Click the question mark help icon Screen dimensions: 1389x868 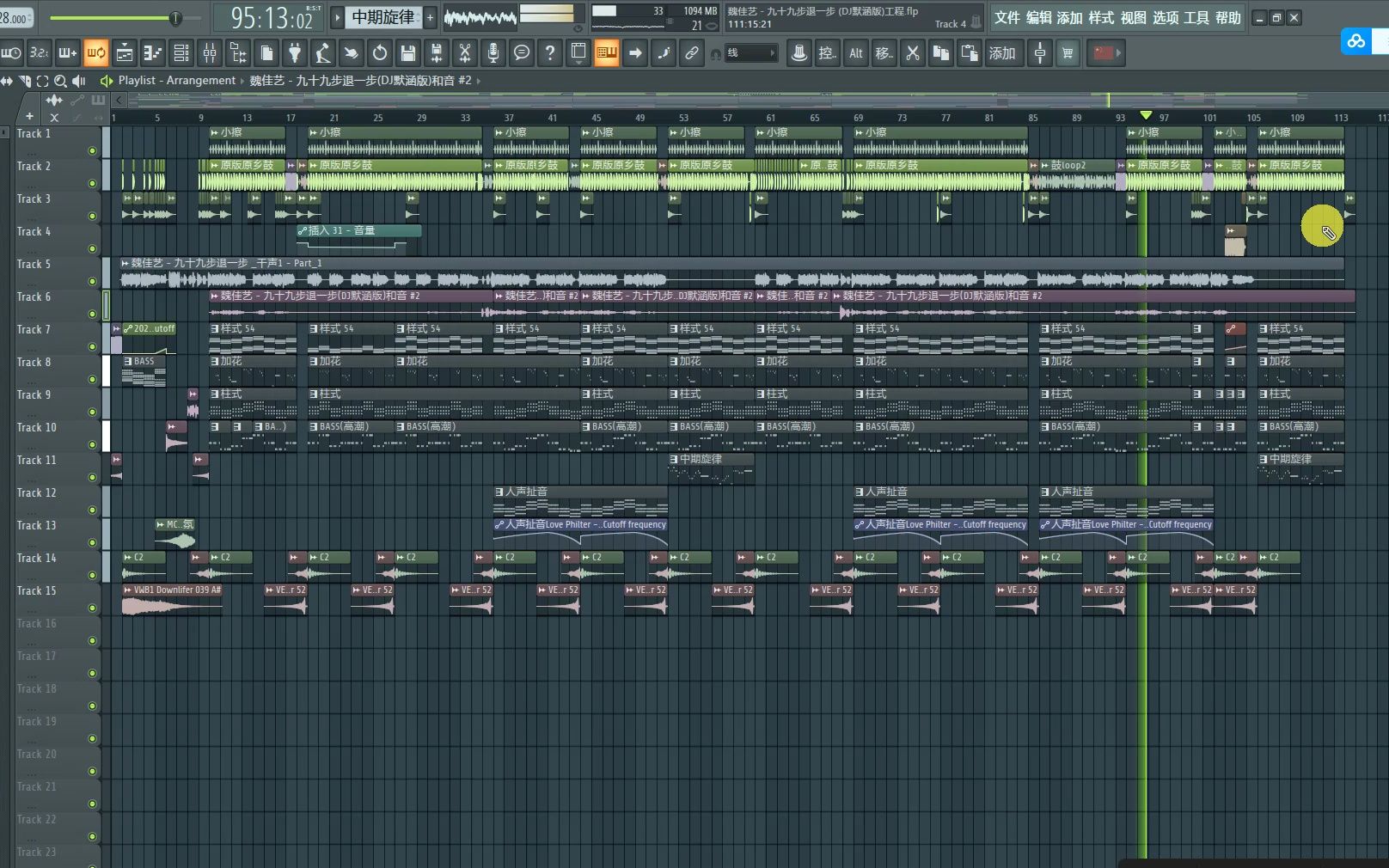tap(550, 53)
